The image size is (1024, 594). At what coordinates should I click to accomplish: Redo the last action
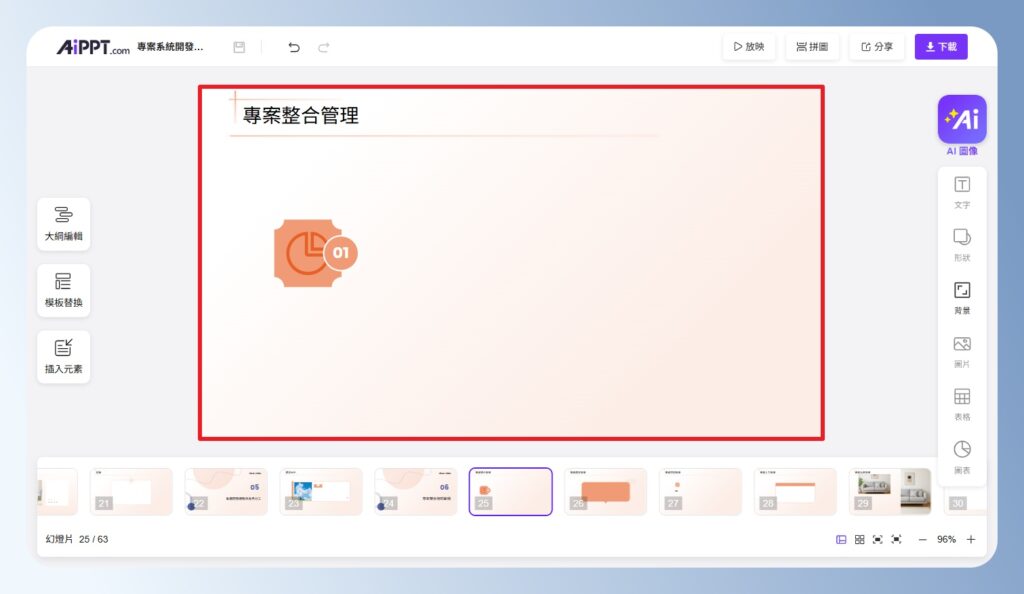coord(322,46)
